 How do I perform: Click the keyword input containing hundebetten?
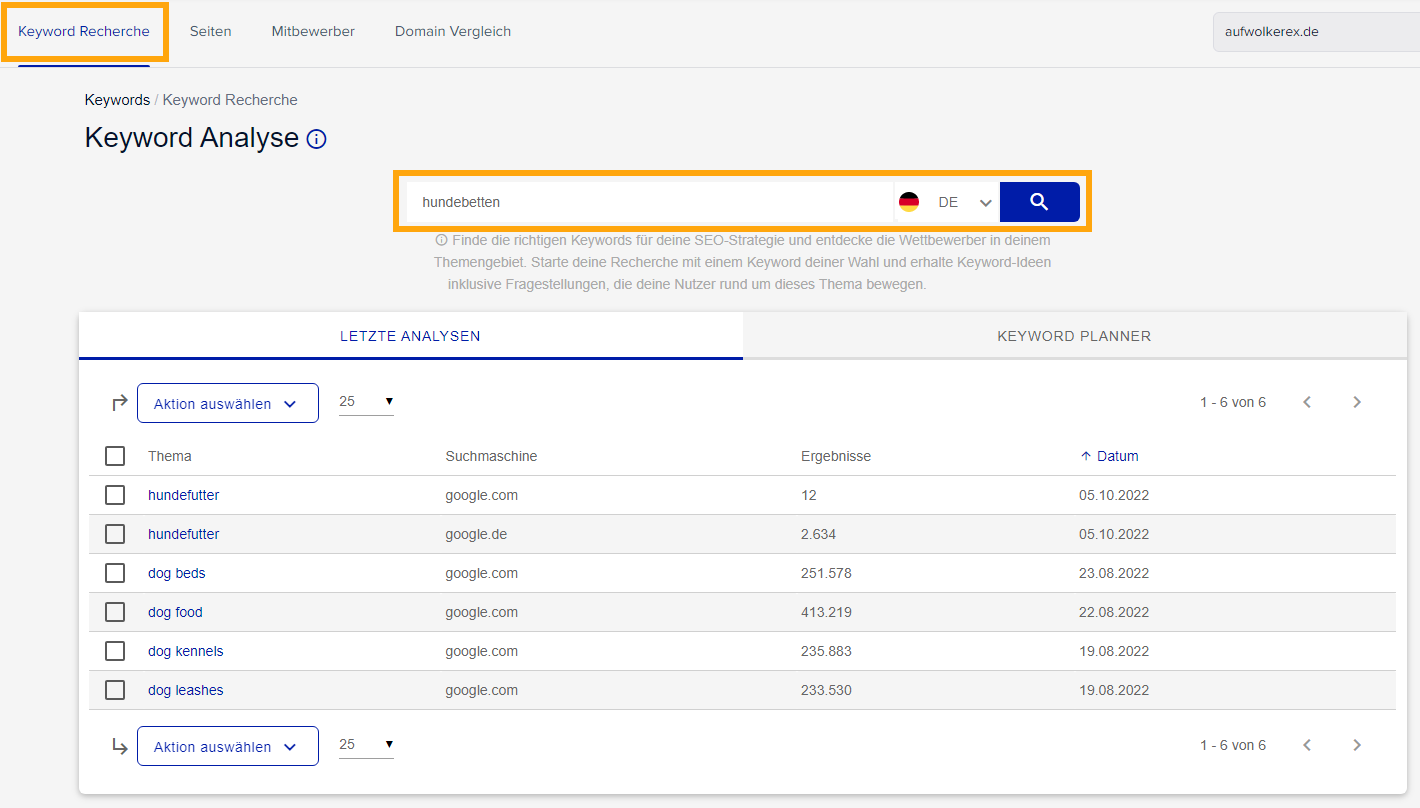tap(650, 202)
